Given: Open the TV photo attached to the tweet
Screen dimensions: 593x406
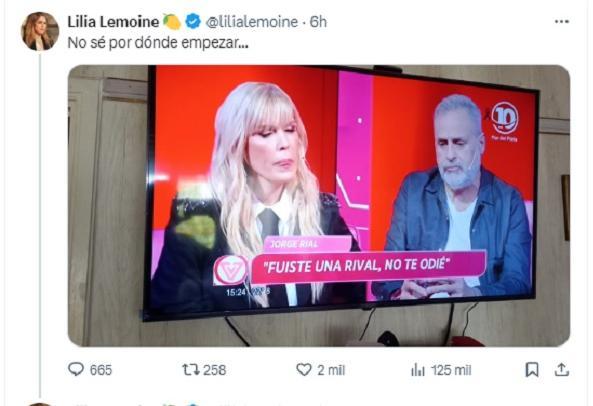Looking at the screenshot, I should click(318, 206).
